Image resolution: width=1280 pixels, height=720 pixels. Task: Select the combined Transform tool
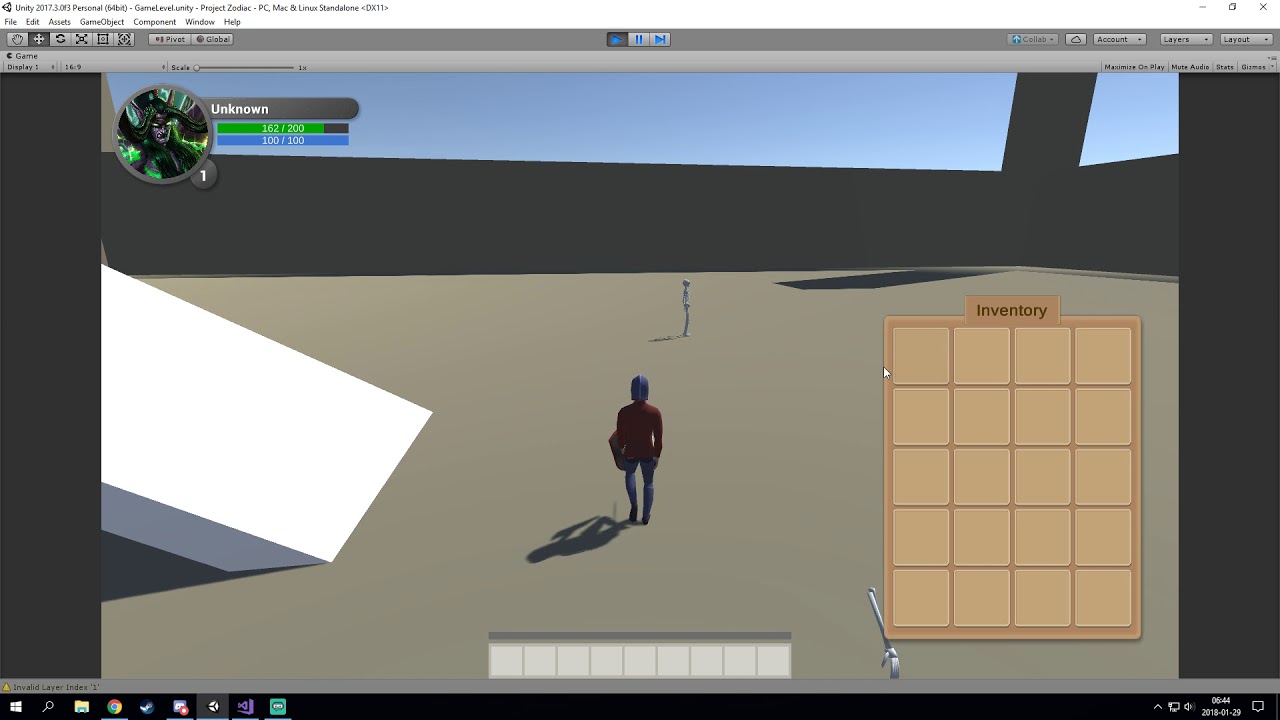(125, 39)
